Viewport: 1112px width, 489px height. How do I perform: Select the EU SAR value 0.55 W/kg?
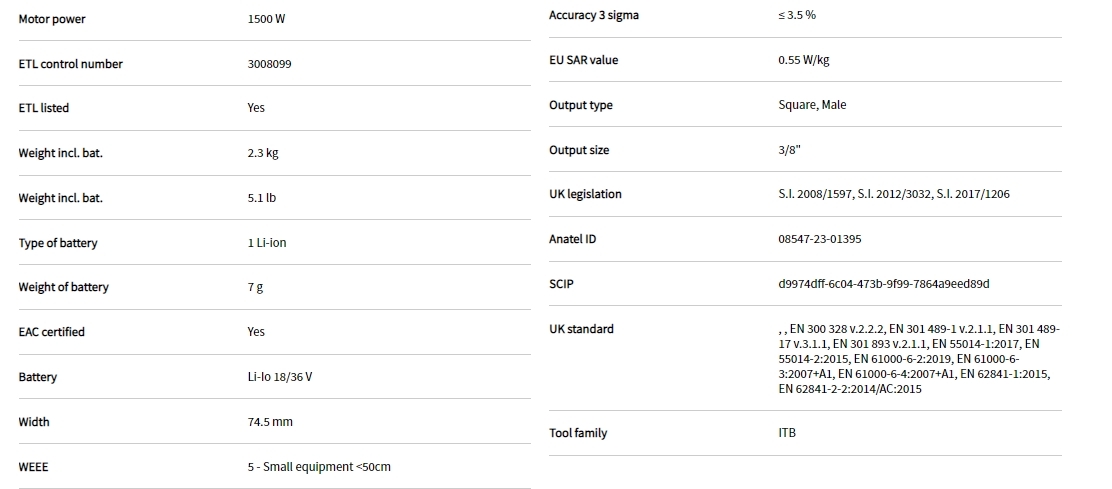point(803,60)
